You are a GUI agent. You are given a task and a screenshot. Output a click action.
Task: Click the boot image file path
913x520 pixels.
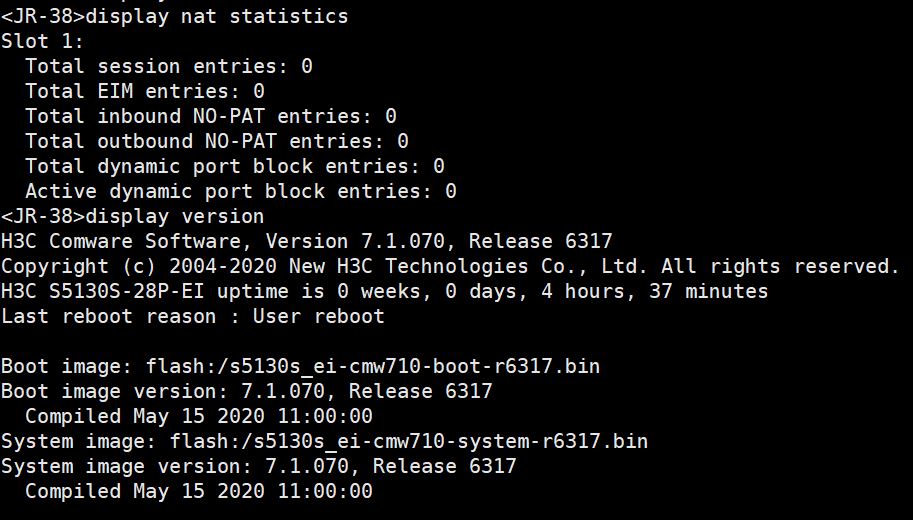[x=373, y=366]
